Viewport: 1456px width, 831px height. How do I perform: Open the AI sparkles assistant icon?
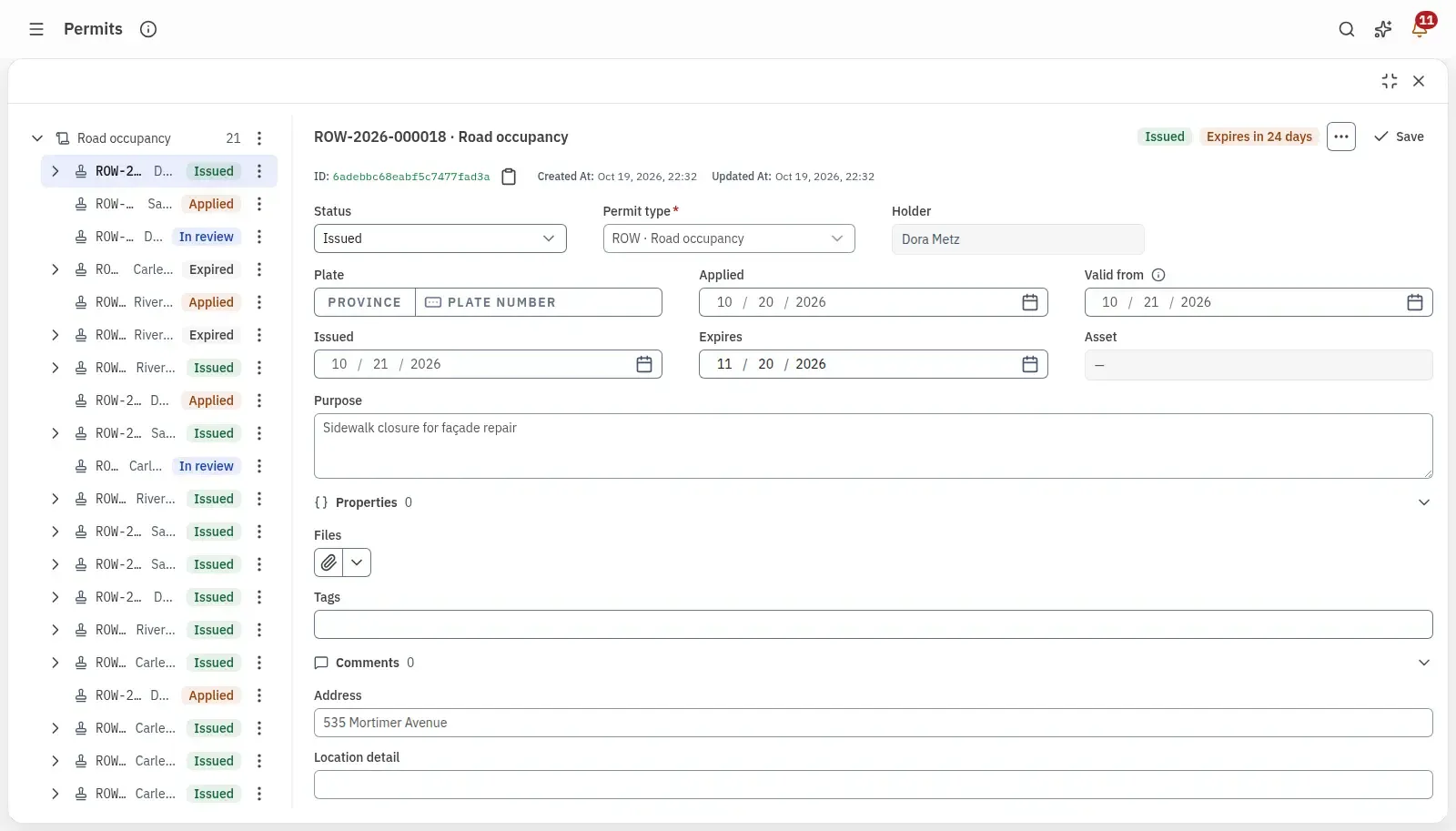click(x=1383, y=29)
